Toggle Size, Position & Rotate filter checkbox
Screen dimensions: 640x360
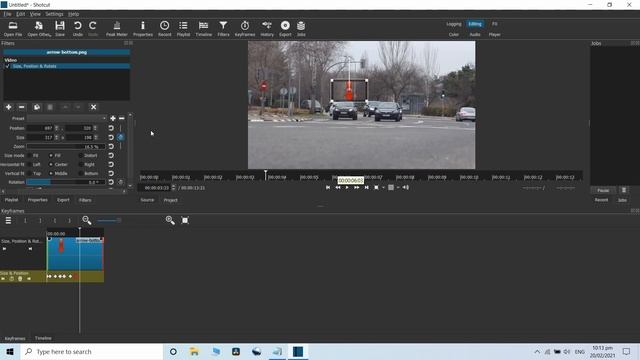pyautogui.click(x=7, y=66)
